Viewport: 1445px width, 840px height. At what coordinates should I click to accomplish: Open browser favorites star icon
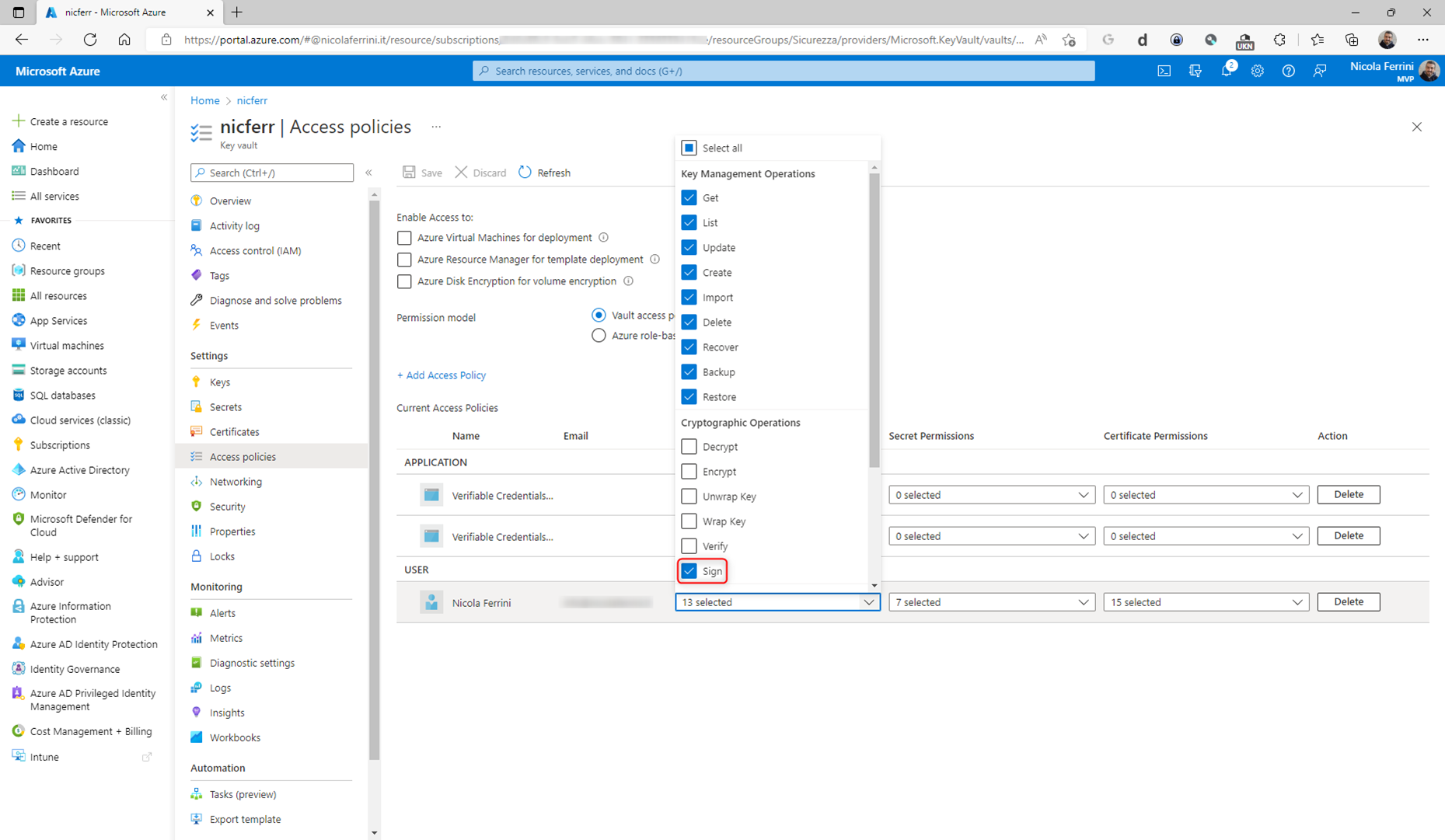[x=1317, y=40]
